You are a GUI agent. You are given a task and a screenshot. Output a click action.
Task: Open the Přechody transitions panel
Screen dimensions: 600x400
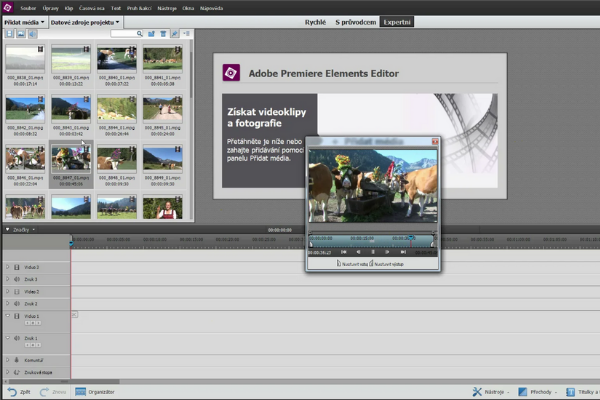[538, 392]
